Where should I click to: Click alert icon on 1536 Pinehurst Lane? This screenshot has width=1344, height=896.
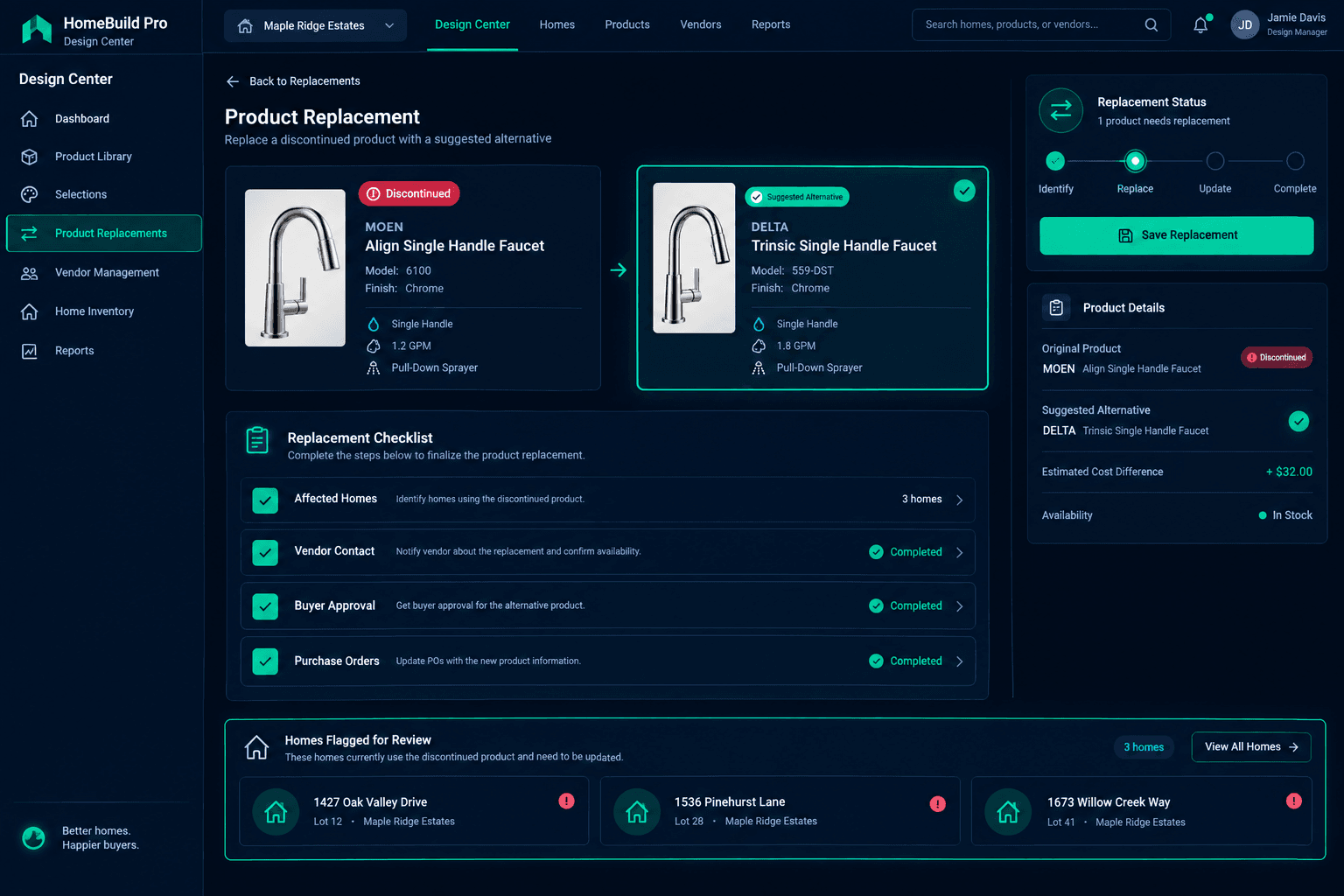[x=937, y=803]
